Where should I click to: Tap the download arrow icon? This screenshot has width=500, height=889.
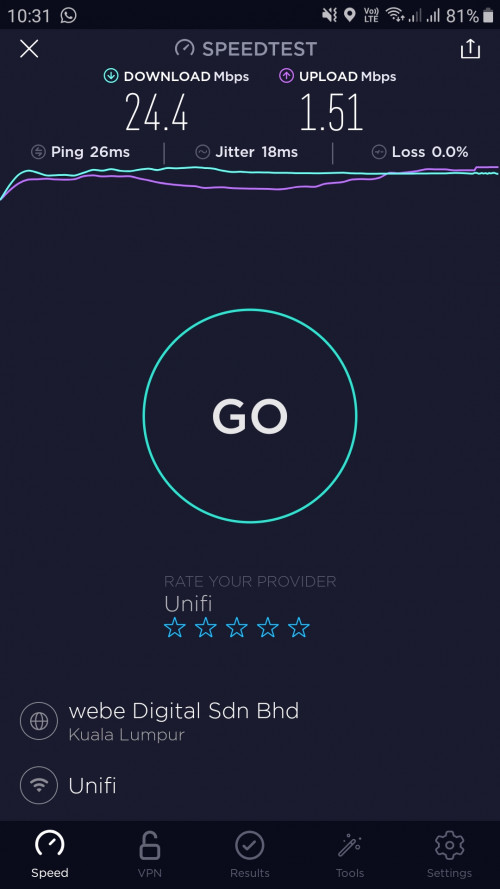click(111, 76)
